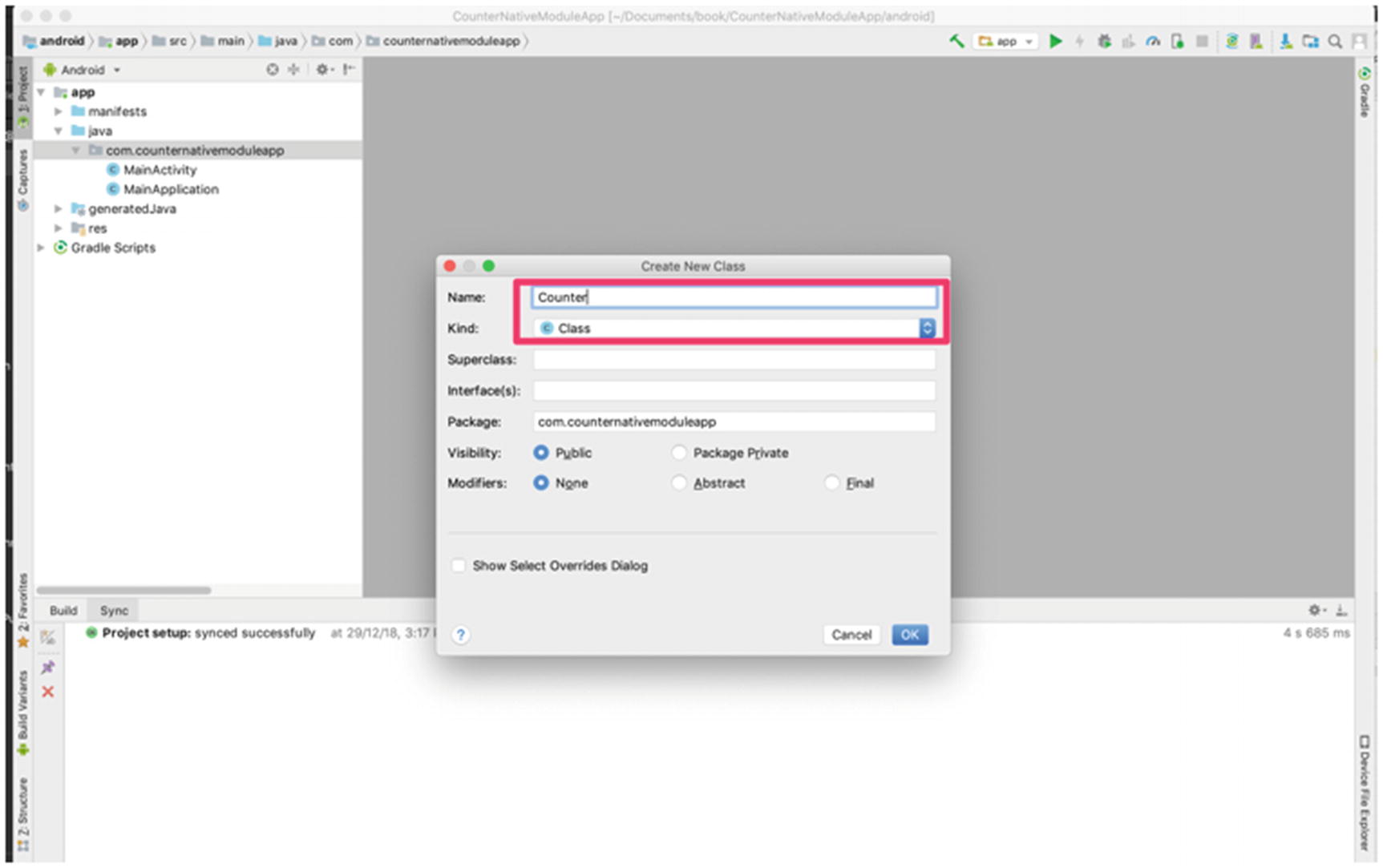Select the Package Private visibility option
The width and height of the screenshot is (1383, 868).
(679, 453)
